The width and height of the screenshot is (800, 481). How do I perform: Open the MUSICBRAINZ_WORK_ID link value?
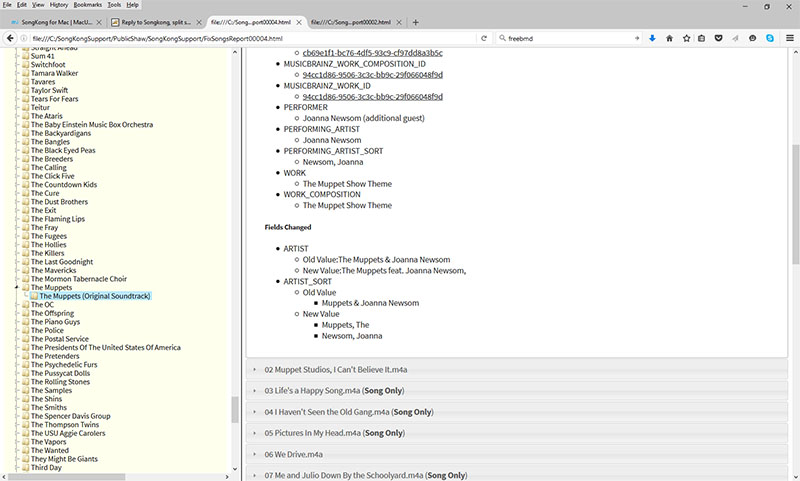point(372,97)
